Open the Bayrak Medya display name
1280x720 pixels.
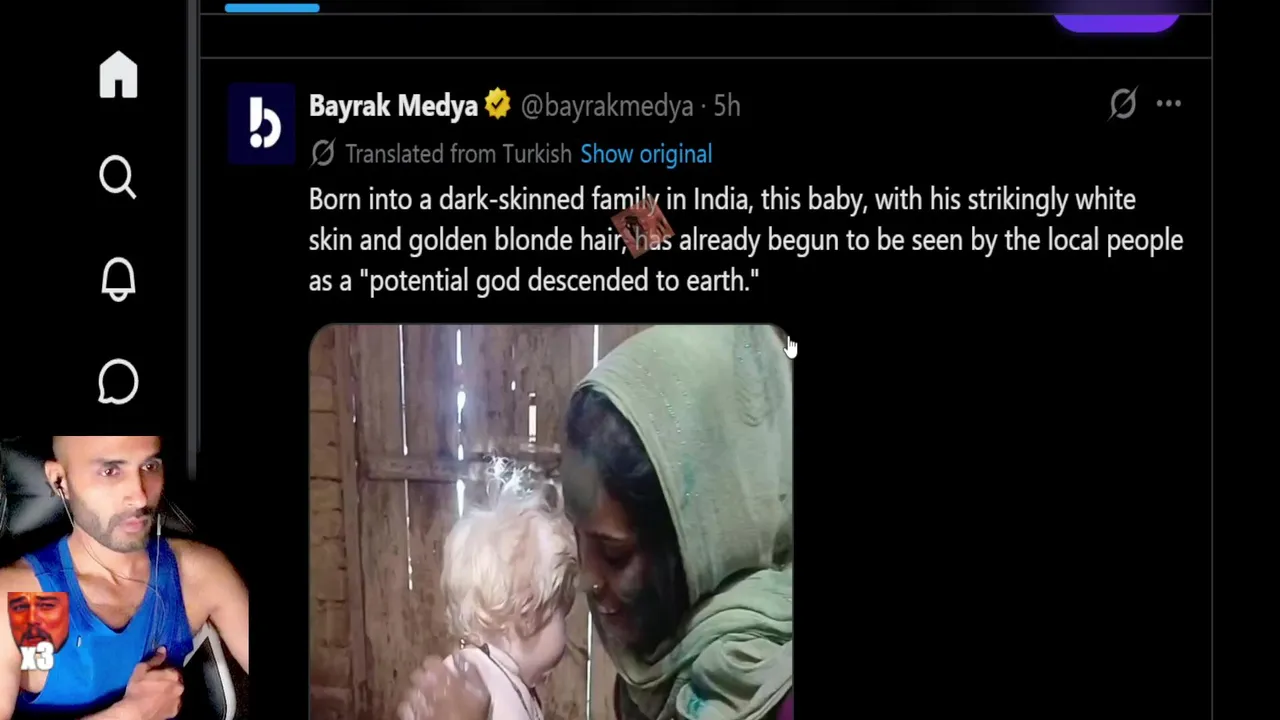point(393,106)
